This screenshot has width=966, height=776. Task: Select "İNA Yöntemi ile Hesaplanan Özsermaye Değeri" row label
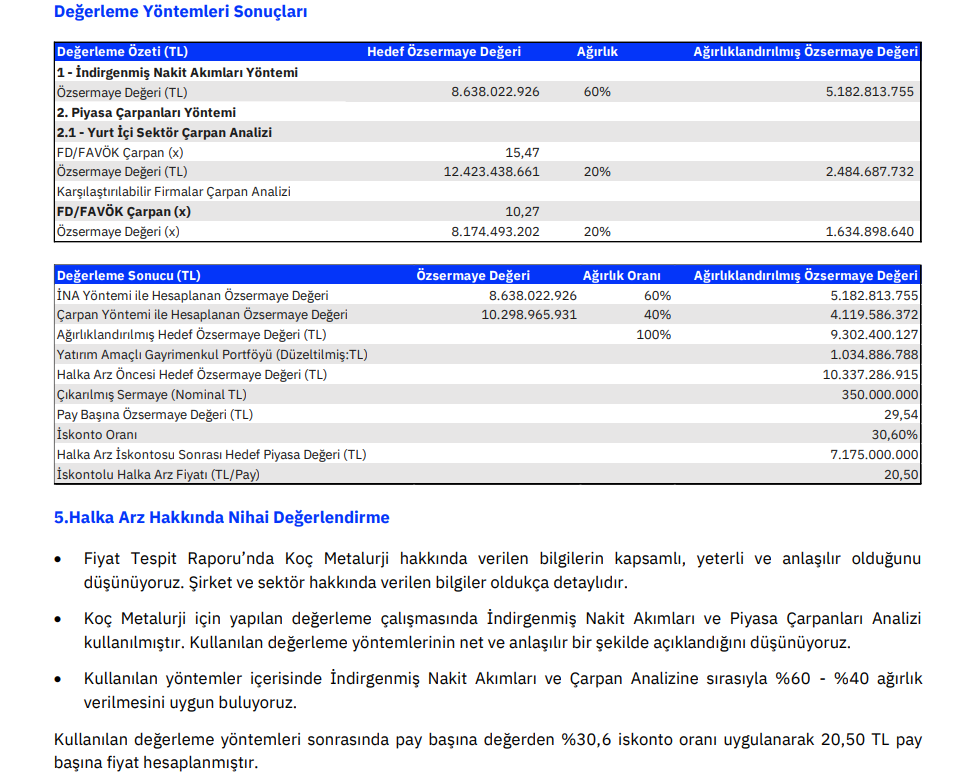click(x=192, y=296)
